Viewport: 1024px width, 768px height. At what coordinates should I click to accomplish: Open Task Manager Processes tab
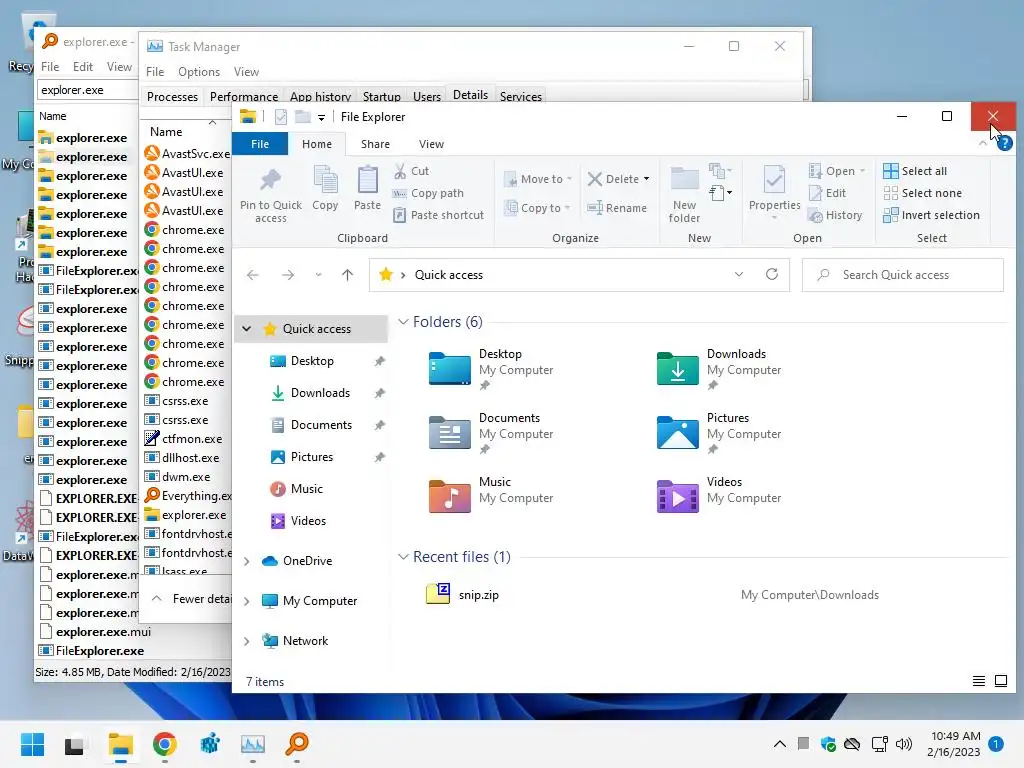click(172, 96)
